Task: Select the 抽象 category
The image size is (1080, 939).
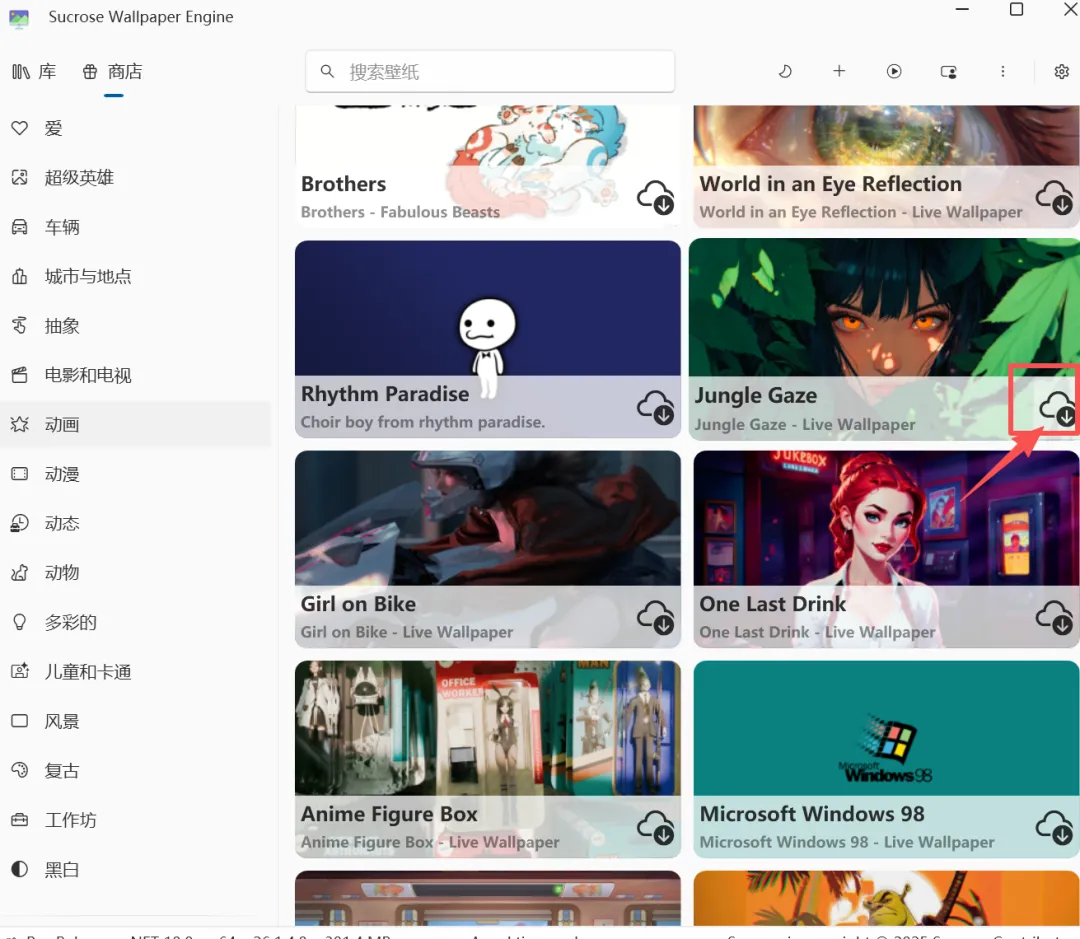Action: coord(136,326)
